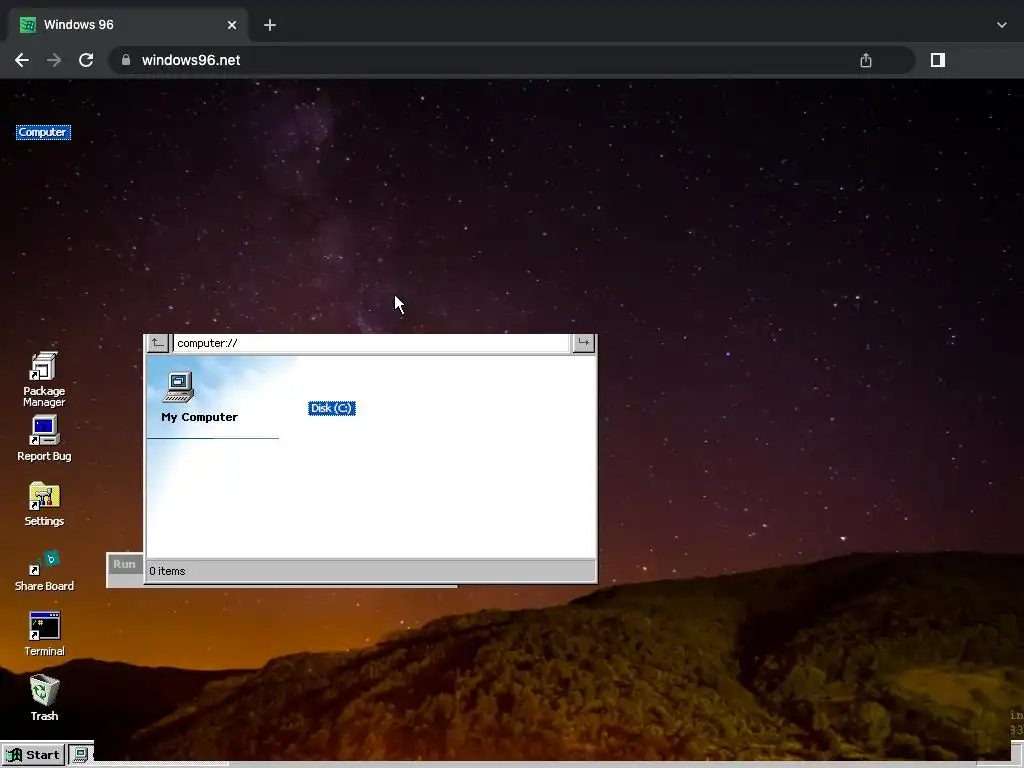The image size is (1024, 768).
Task: Click the My Computer icon in the explorer pane
Action: 178,387
